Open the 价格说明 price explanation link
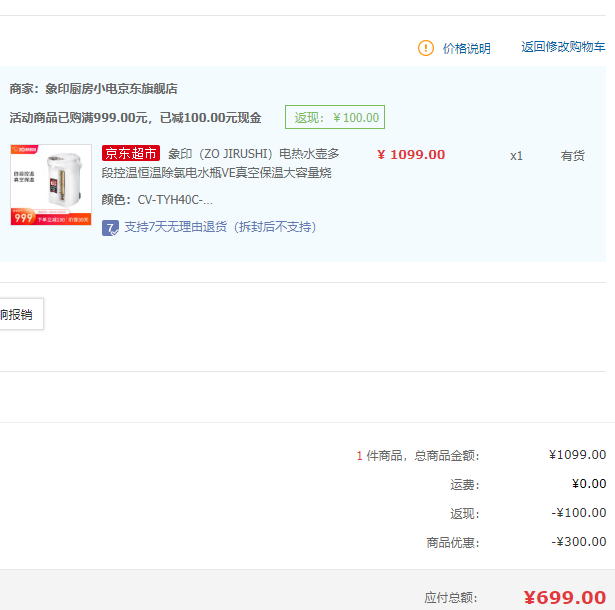The height and width of the screenshot is (610, 615). click(x=466, y=48)
